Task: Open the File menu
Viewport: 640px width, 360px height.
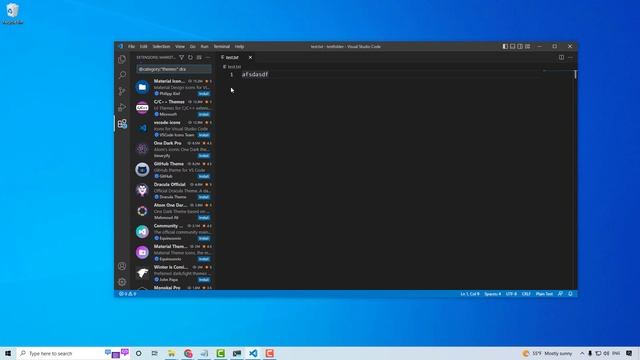Action: [131, 47]
